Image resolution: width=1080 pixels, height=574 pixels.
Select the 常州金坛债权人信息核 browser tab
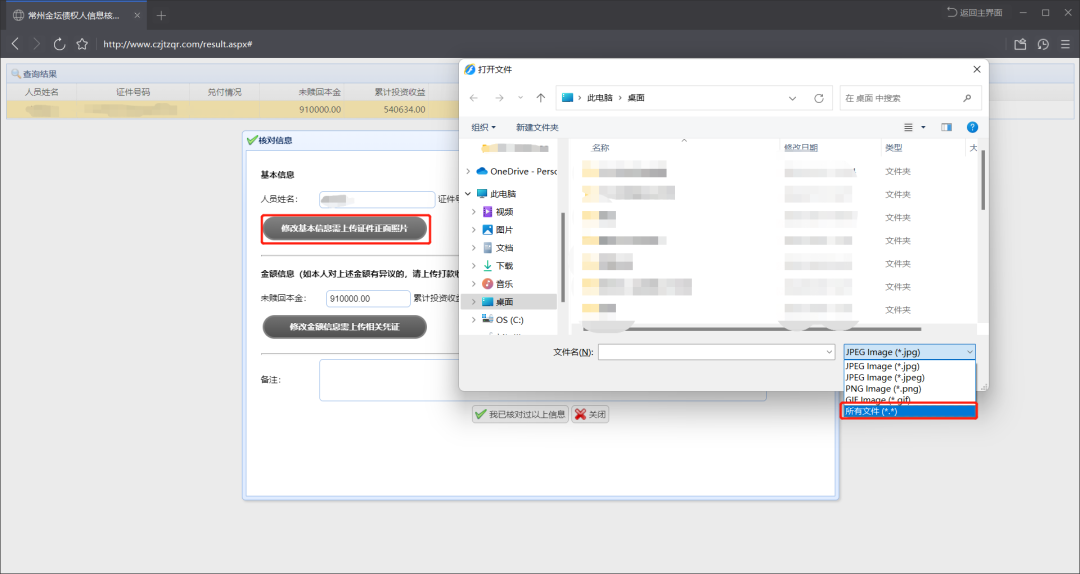[74, 15]
